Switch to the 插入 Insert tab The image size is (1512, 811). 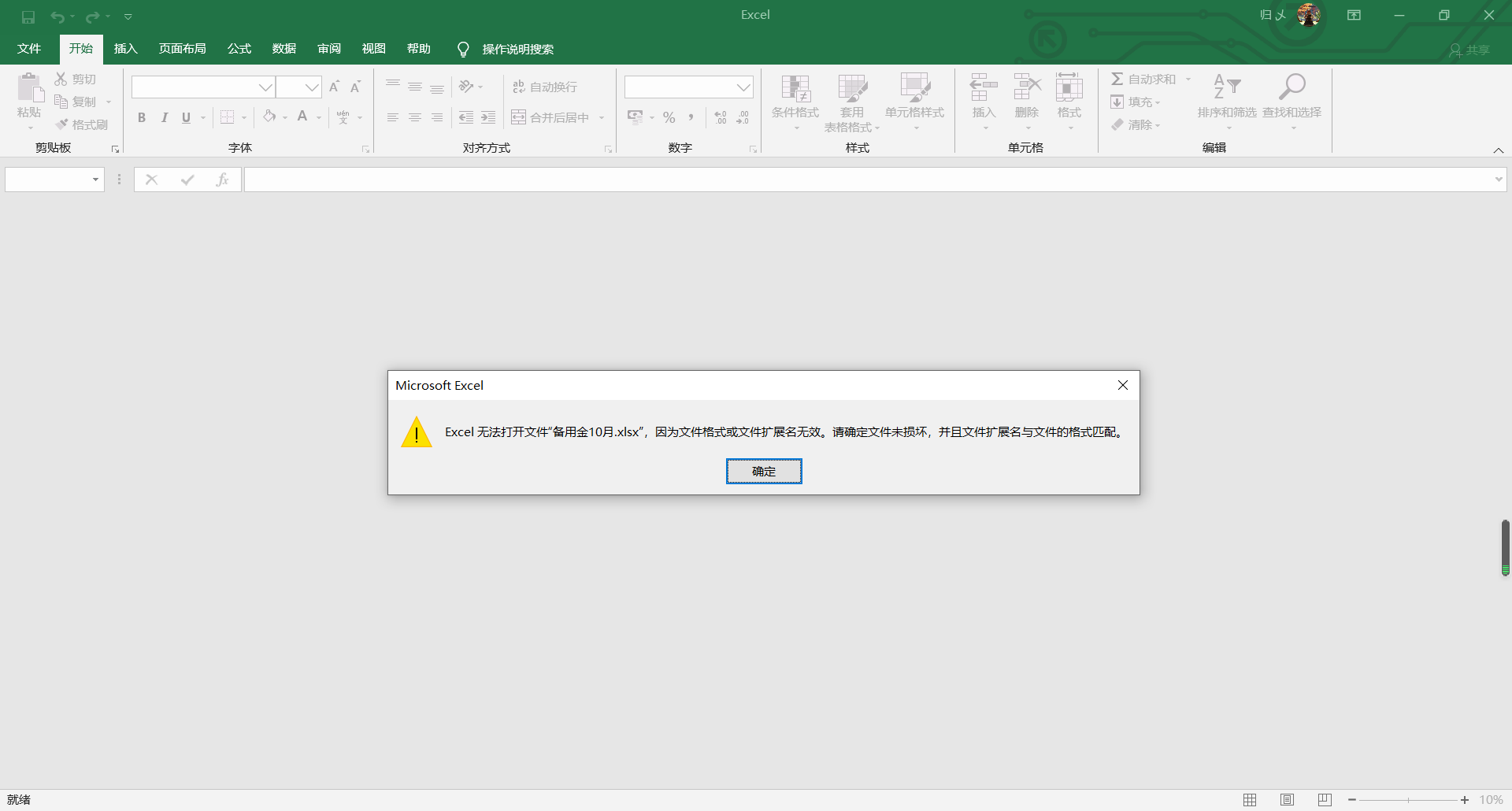click(x=126, y=49)
